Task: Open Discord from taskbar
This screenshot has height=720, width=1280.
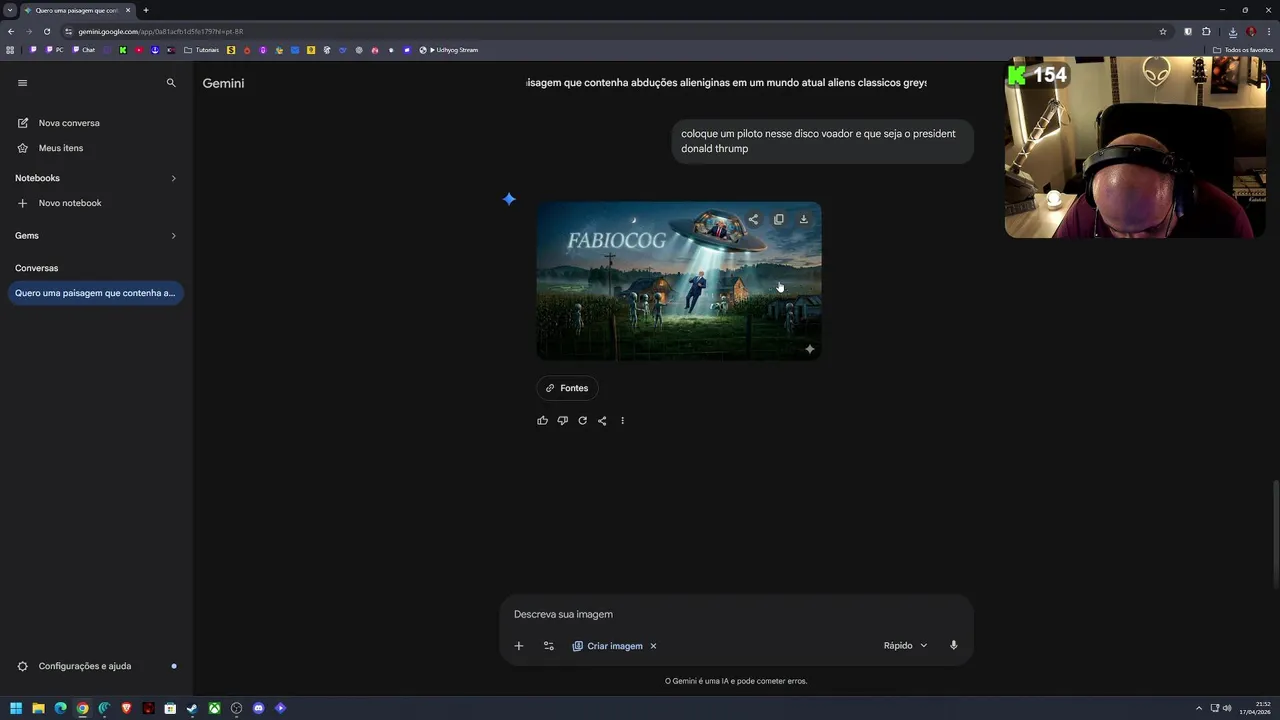Action: coord(258,708)
